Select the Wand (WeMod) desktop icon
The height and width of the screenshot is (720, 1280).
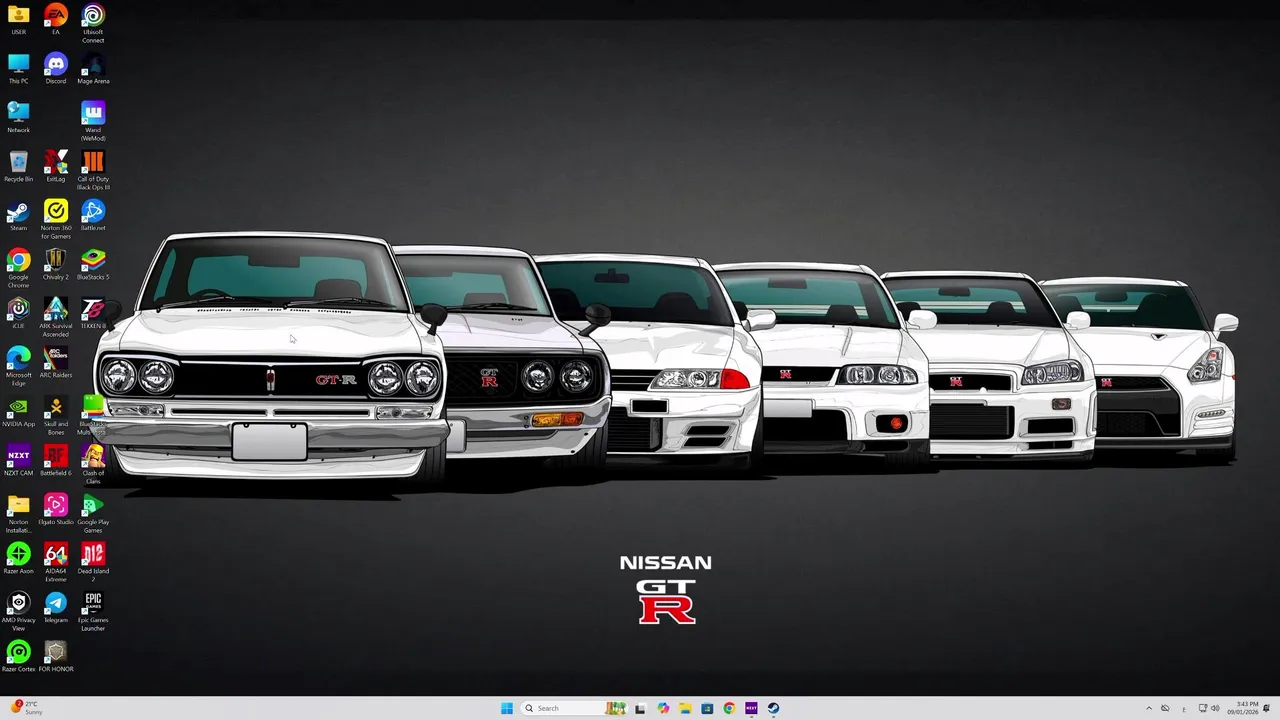pyautogui.click(x=93, y=122)
